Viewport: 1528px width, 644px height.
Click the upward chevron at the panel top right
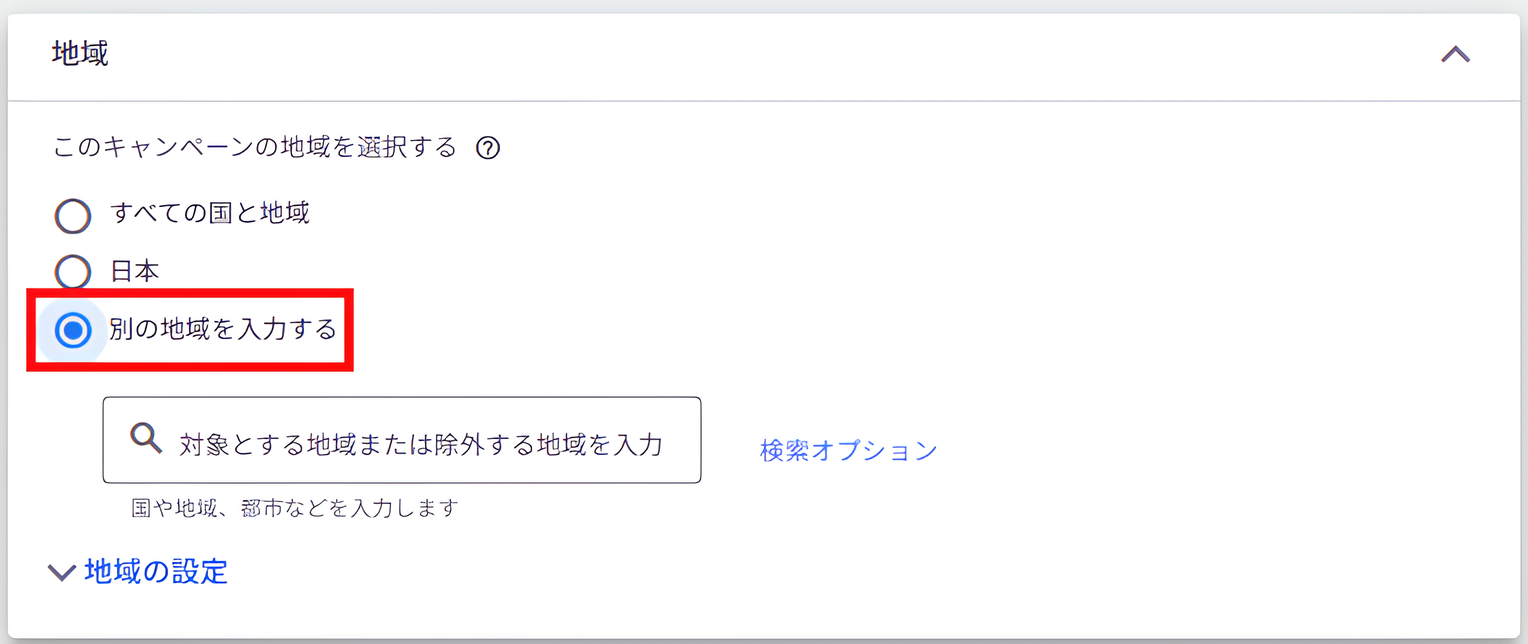(1455, 55)
